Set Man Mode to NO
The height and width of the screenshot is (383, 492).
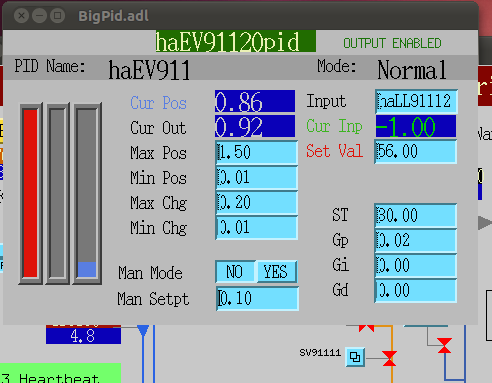235,272
